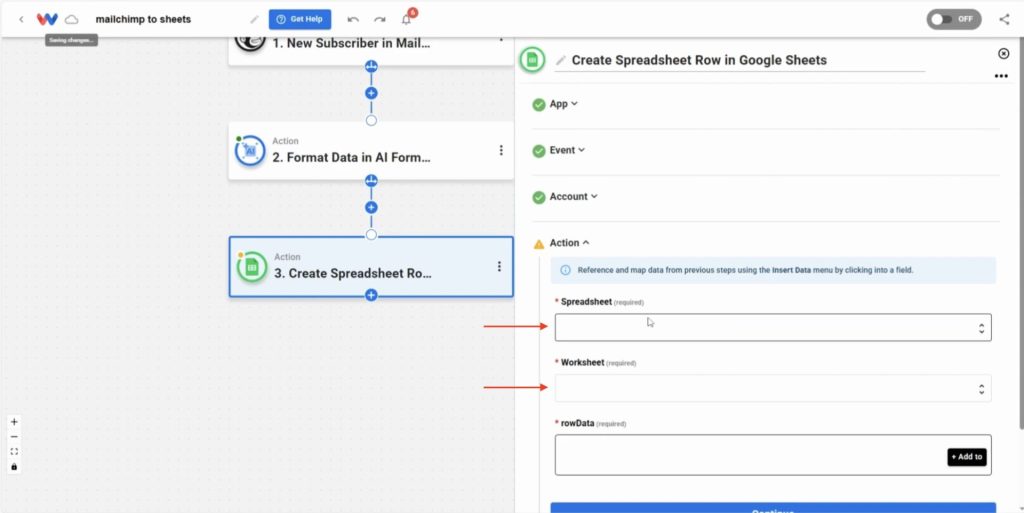Lock the canvas with padlock icon
1024x513 pixels.
click(x=14, y=467)
